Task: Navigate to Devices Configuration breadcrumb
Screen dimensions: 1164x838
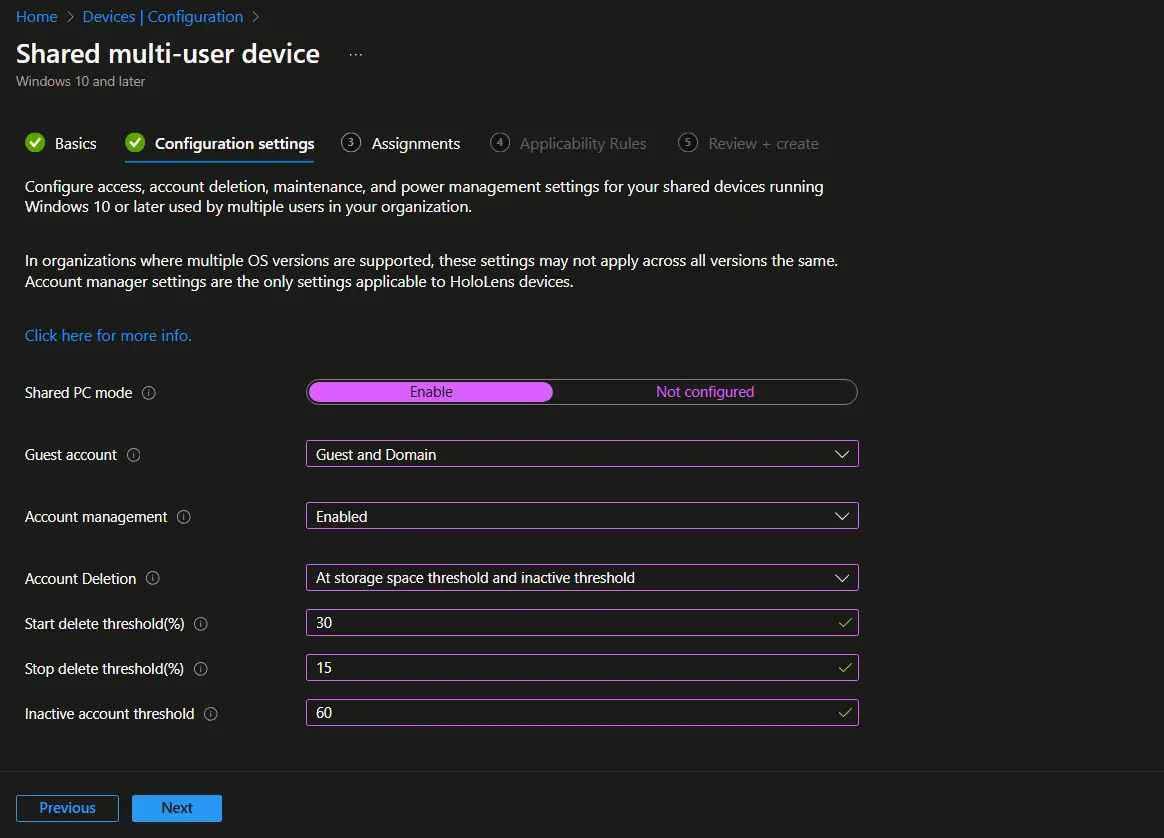Action: [x=162, y=16]
